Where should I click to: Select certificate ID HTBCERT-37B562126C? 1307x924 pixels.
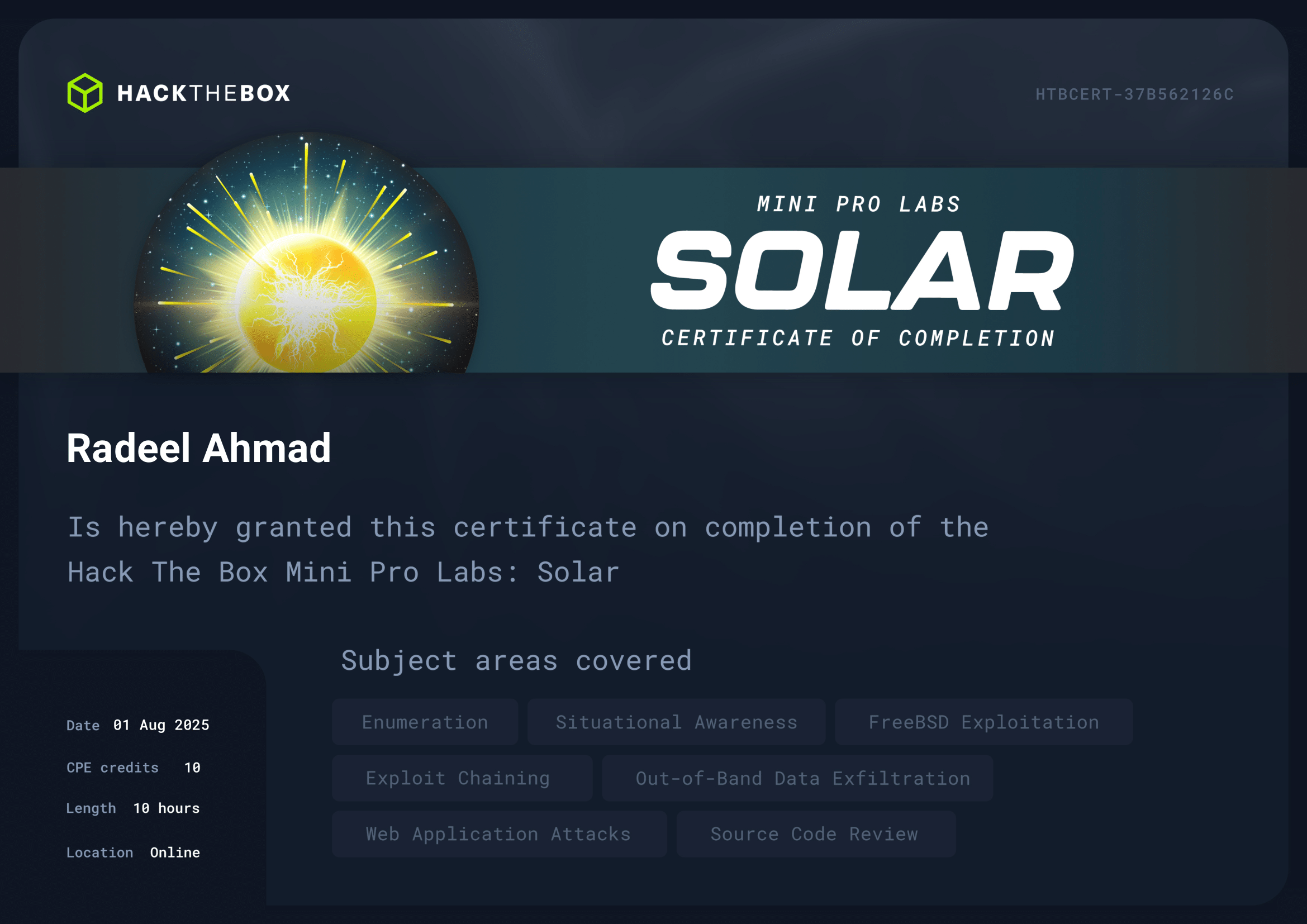1134,94
